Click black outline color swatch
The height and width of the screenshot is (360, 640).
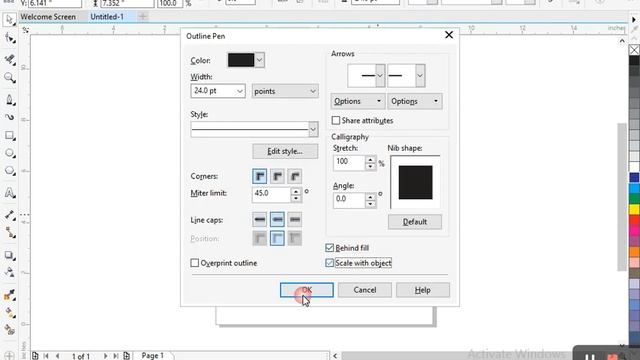(x=241, y=60)
